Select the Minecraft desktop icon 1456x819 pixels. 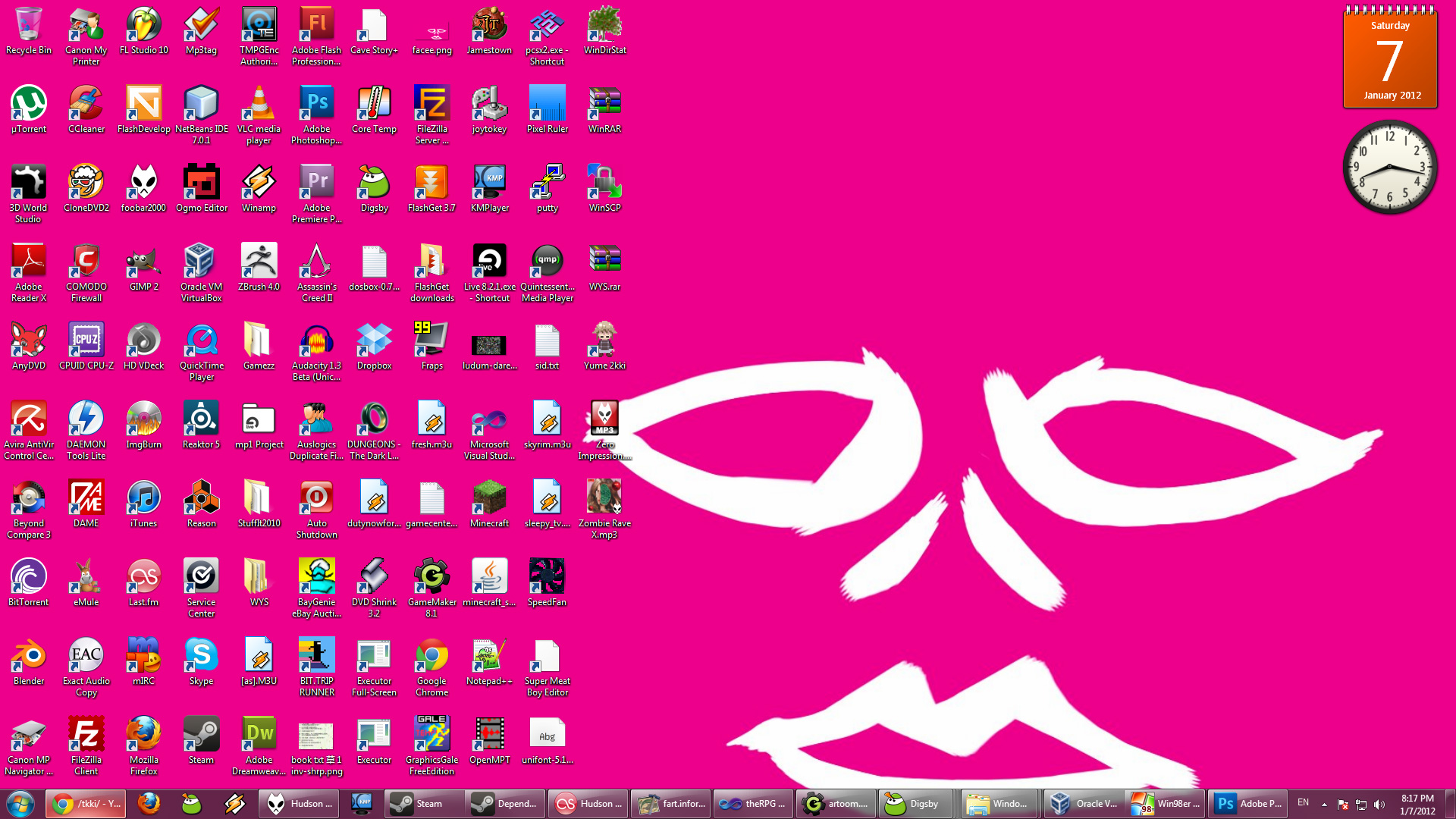pos(490,504)
